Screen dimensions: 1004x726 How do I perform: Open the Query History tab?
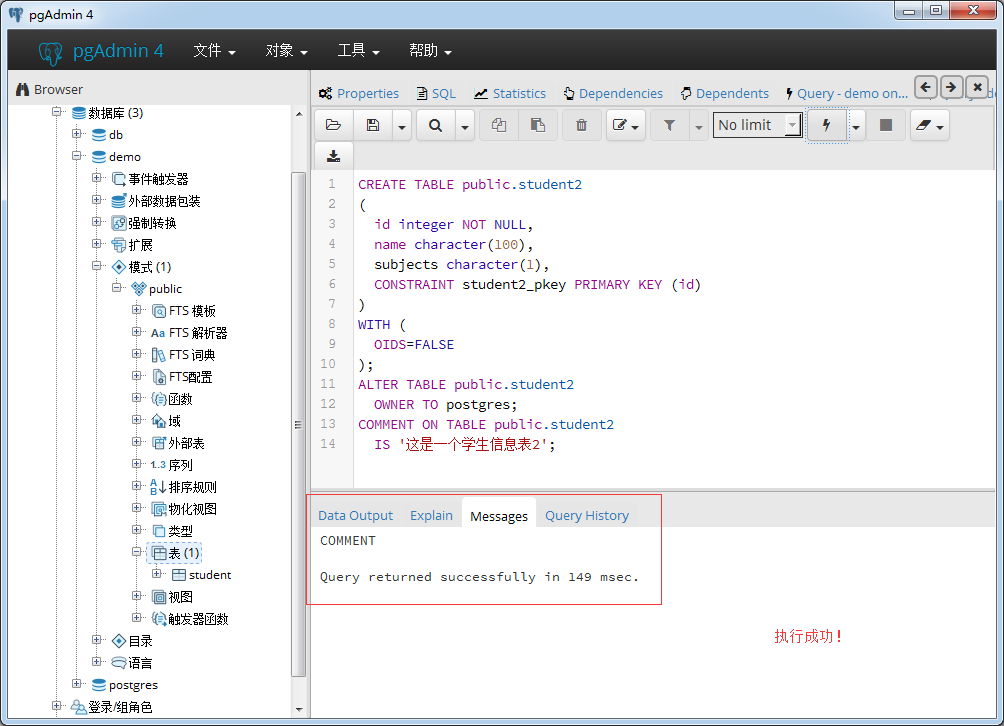tap(587, 515)
